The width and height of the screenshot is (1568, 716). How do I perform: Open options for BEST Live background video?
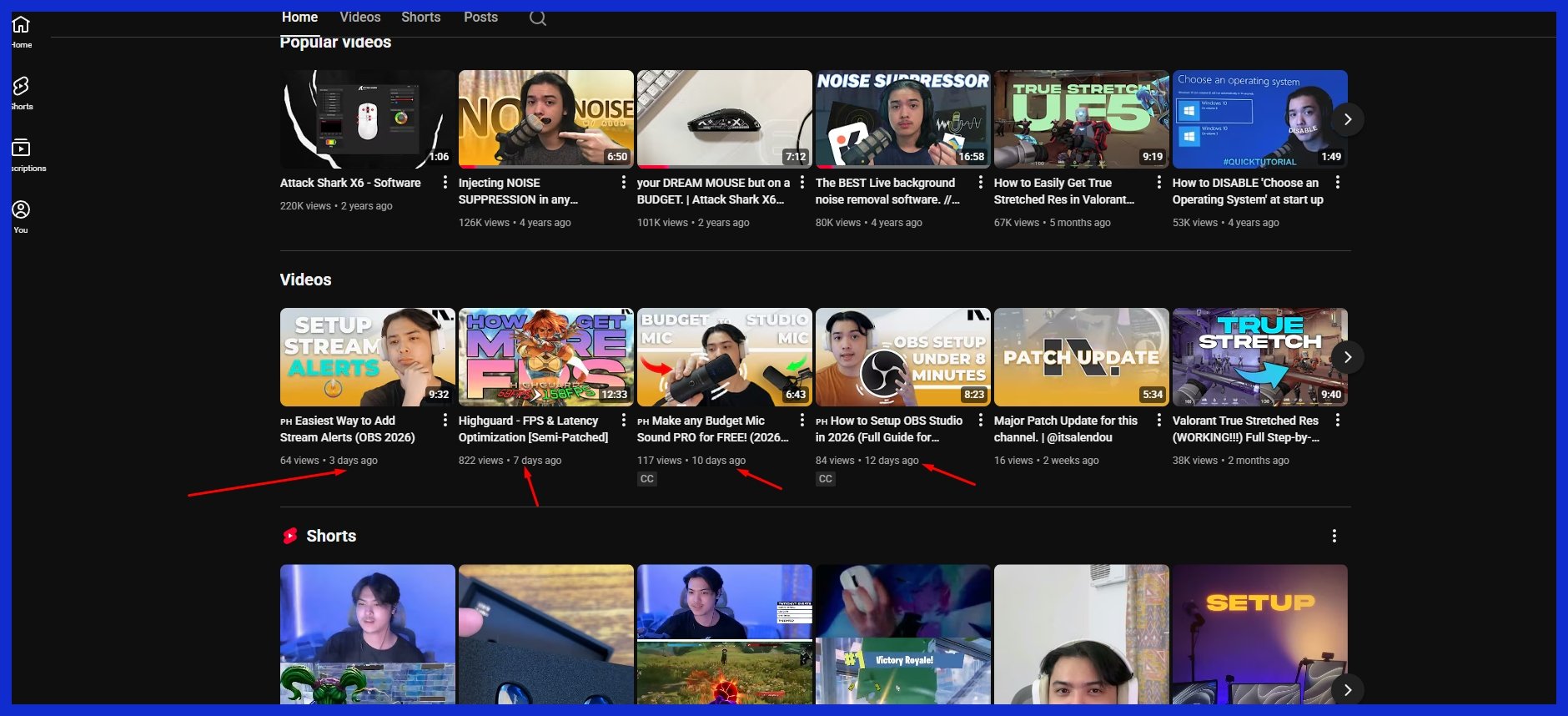[981, 182]
